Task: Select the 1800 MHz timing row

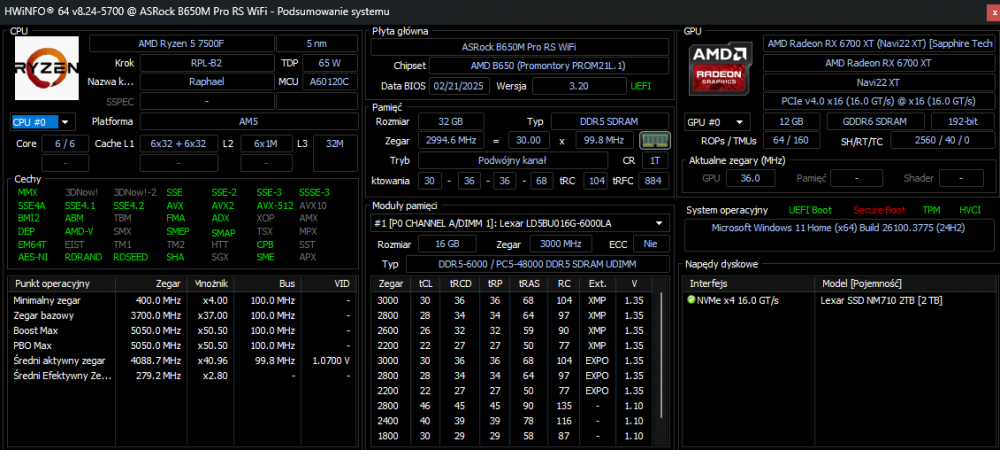Action: 513,435
